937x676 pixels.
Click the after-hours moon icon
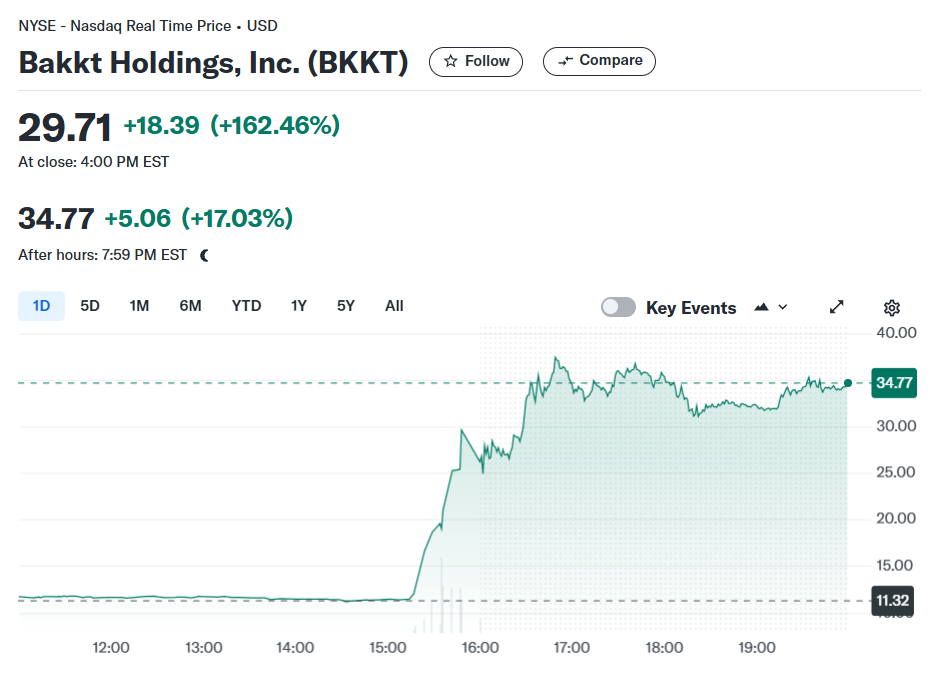tap(204, 256)
